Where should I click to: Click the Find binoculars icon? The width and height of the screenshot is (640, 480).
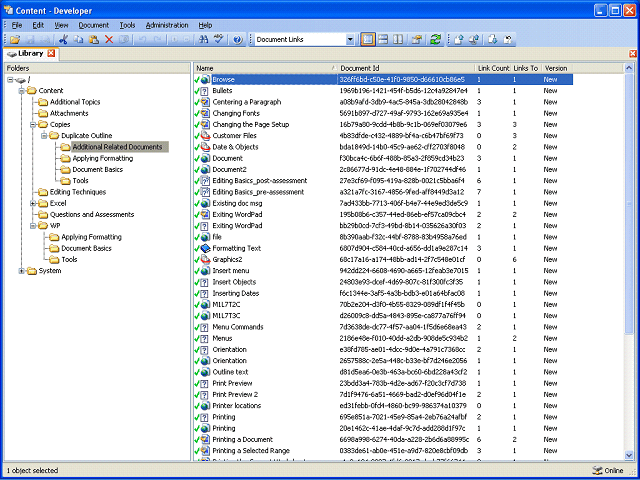point(203,40)
